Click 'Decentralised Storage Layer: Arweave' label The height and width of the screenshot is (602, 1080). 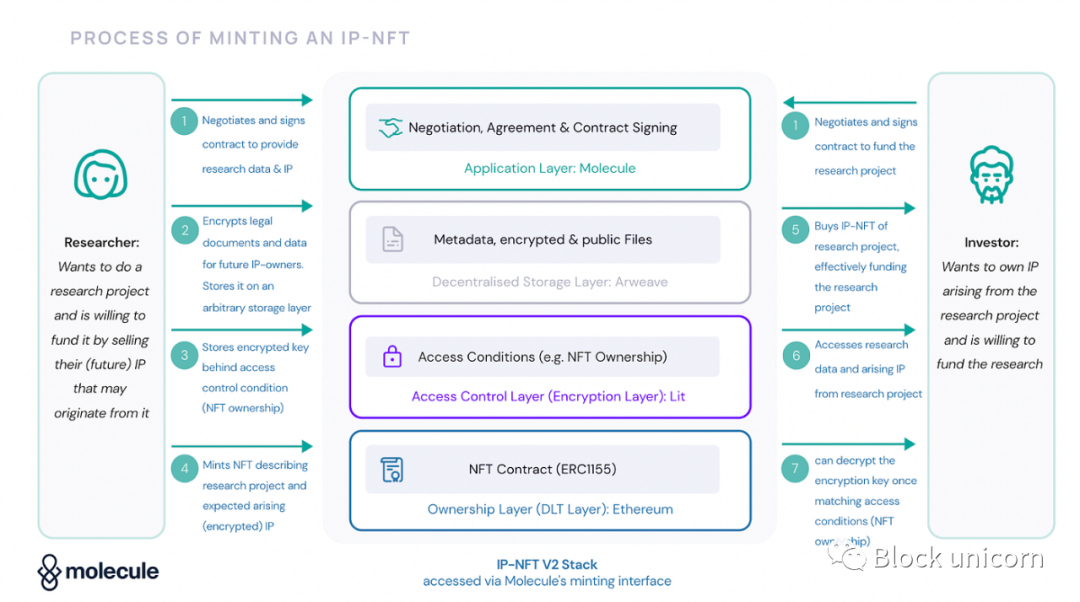point(550,282)
